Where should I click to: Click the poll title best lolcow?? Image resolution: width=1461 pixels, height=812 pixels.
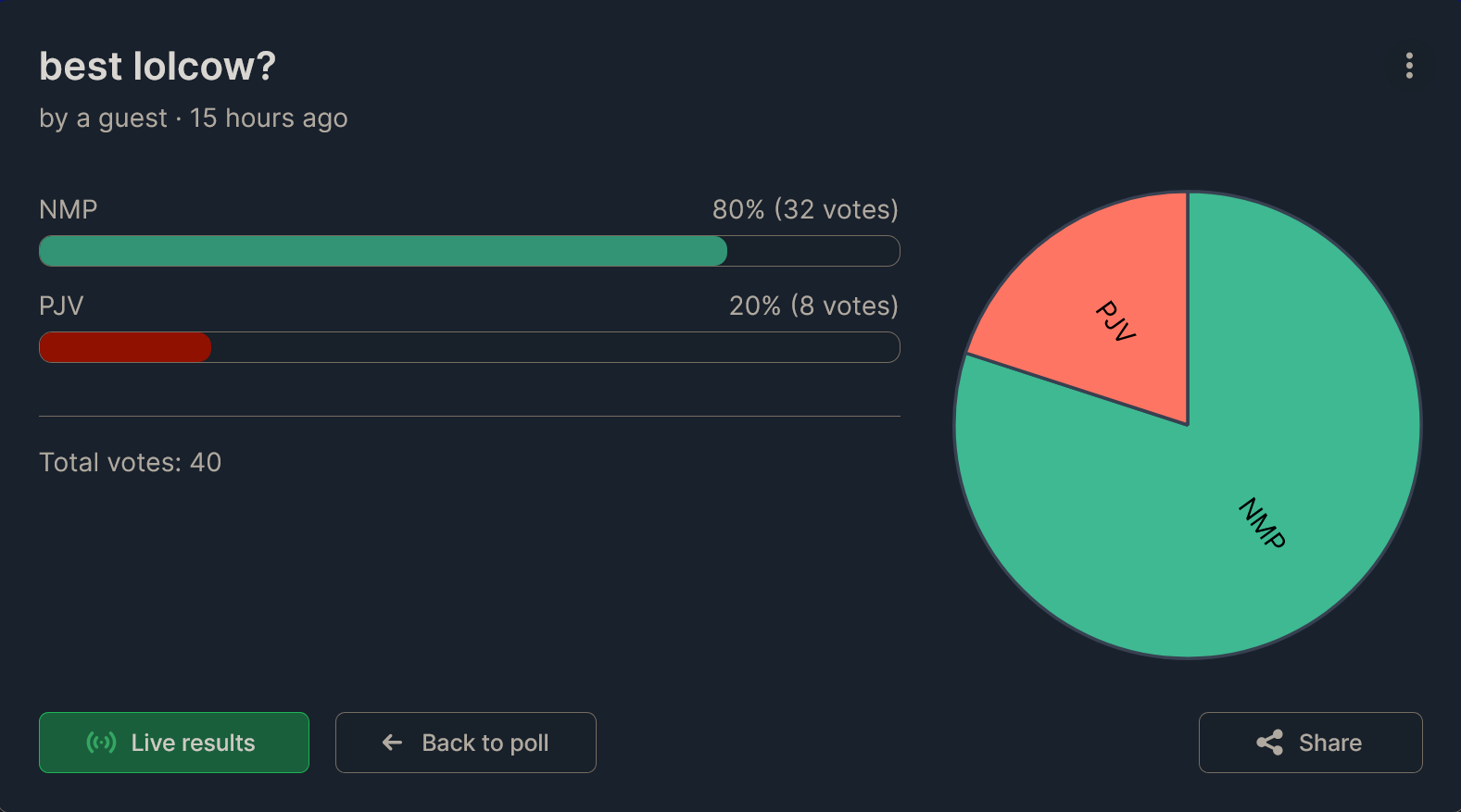[157, 66]
